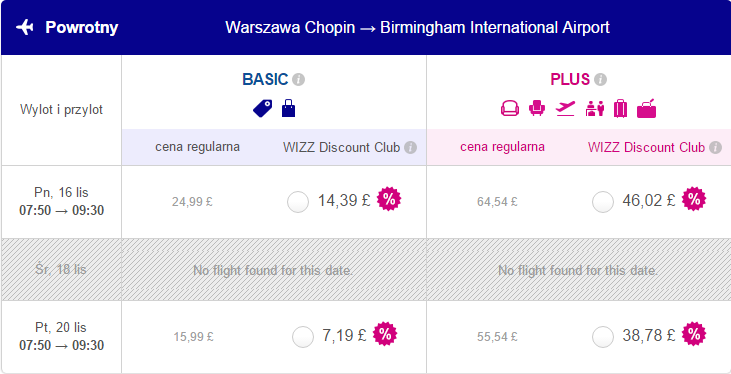Click the BASIC price tag icon
Viewport: 731px width, 374px height.
point(263,109)
